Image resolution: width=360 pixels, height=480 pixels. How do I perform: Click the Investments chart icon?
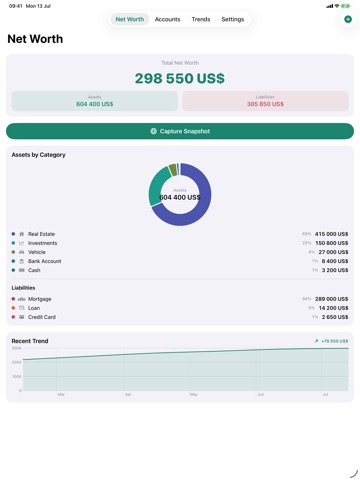point(22,243)
